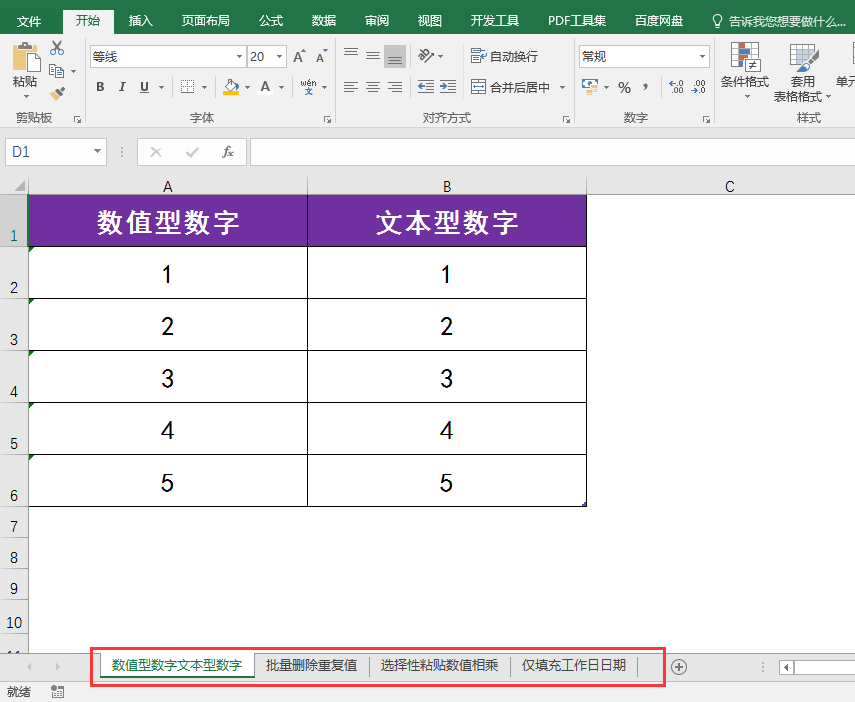Viewport: 855px width, 702px height.
Task: Click the wén phonetic guide icon
Action: 309,87
